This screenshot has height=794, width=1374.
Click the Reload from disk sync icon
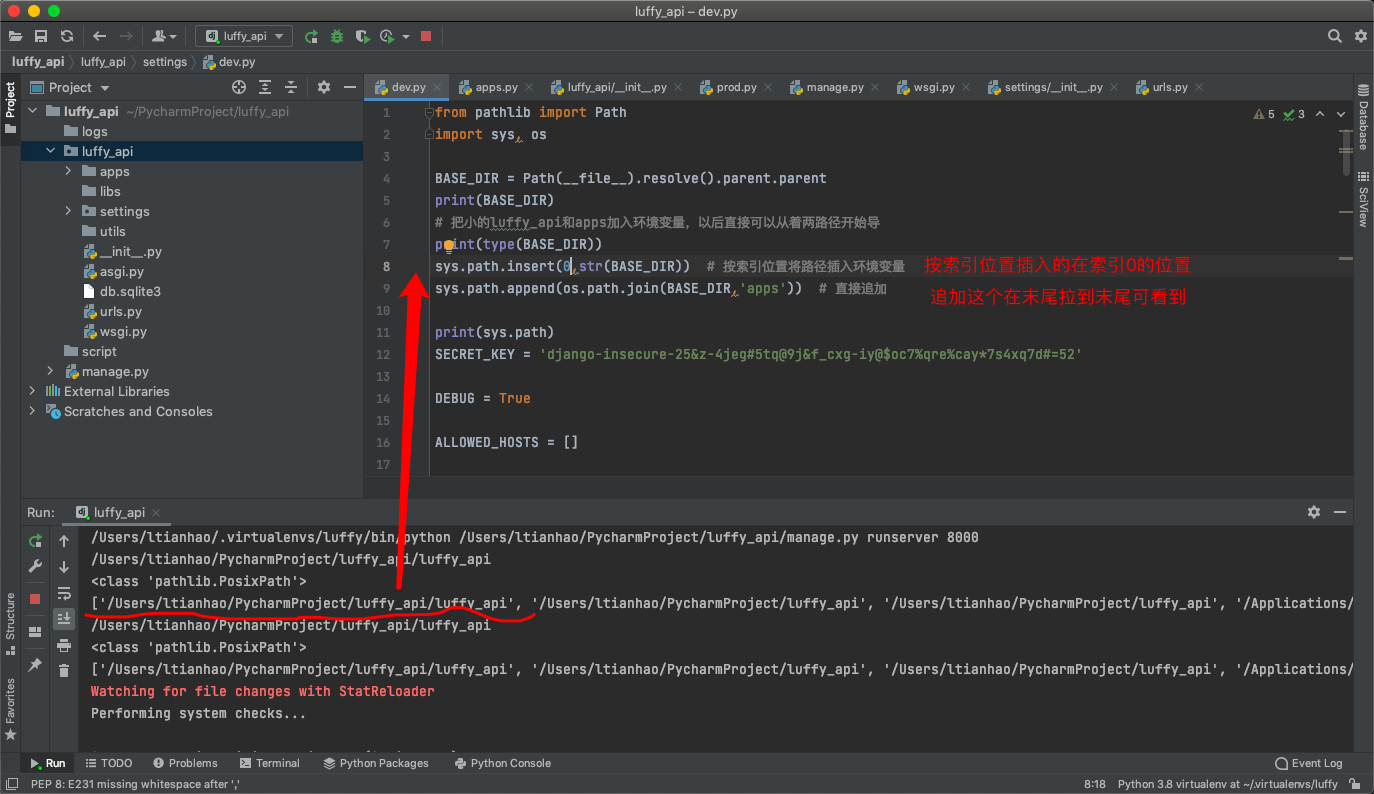pyautogui.click(x=67, y=36)
